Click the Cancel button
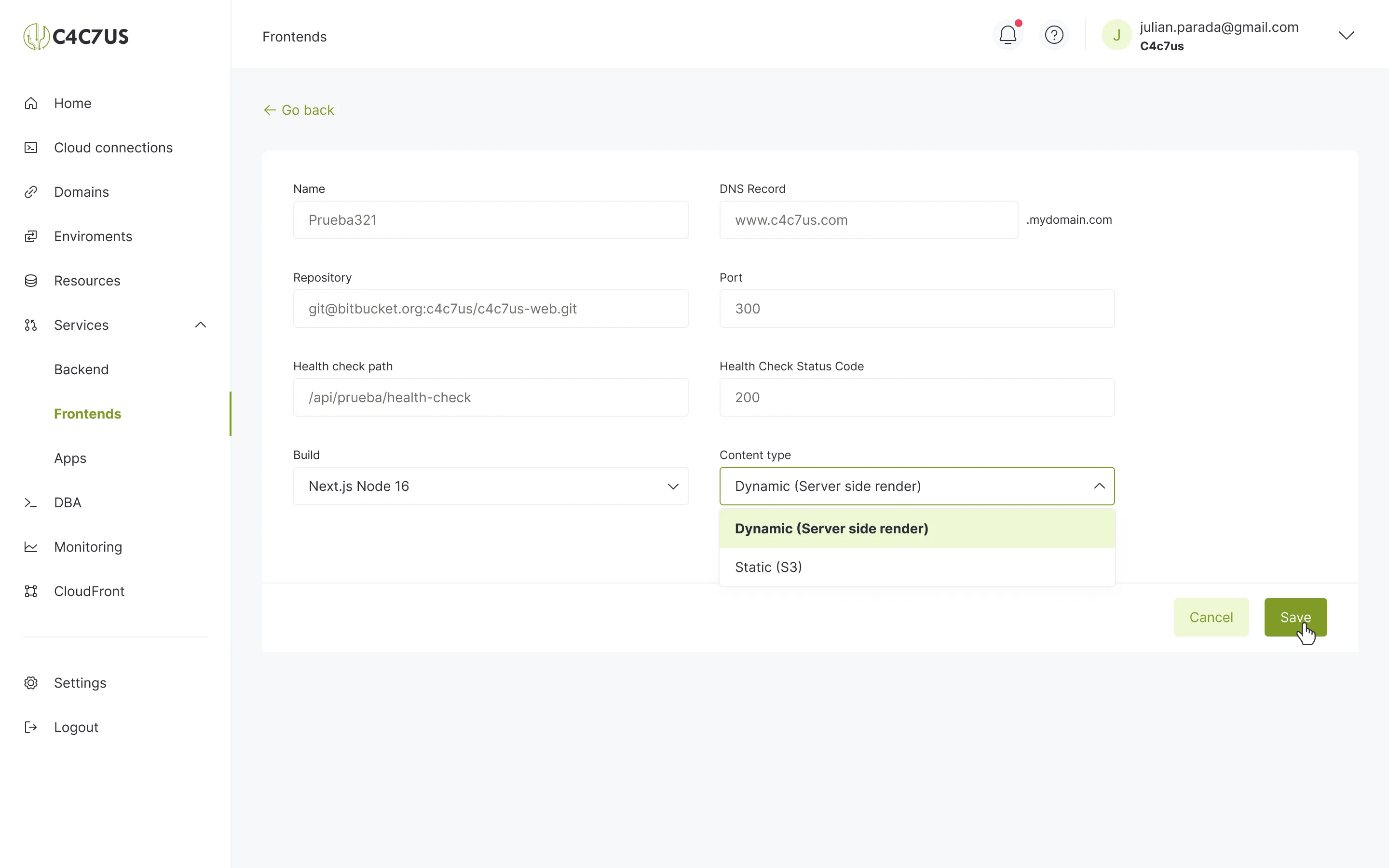This screenshot has width=1389, height=868. click(1211, 617)
